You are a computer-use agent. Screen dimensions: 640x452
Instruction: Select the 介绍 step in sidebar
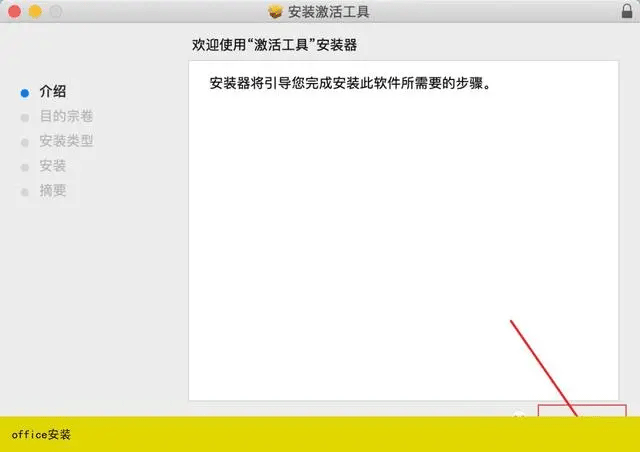[x=53, y=92]
